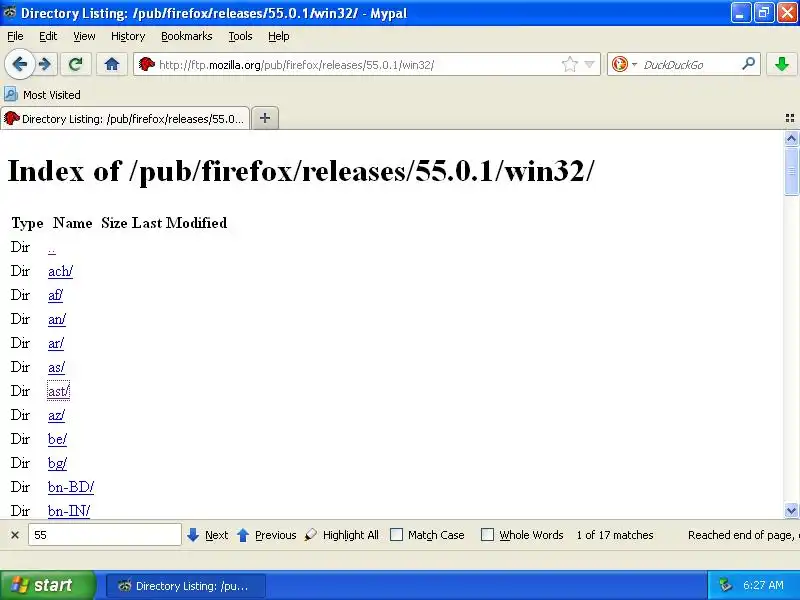Viewport: 800px width, 600px height.
Task: Open the az/ directory link
Action: [x=56, y=415]
